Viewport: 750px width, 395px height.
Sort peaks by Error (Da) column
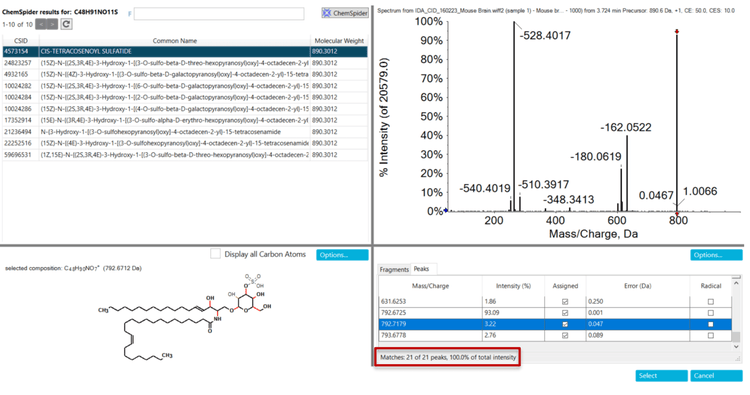pyautogui.click(x=638, y=286)
